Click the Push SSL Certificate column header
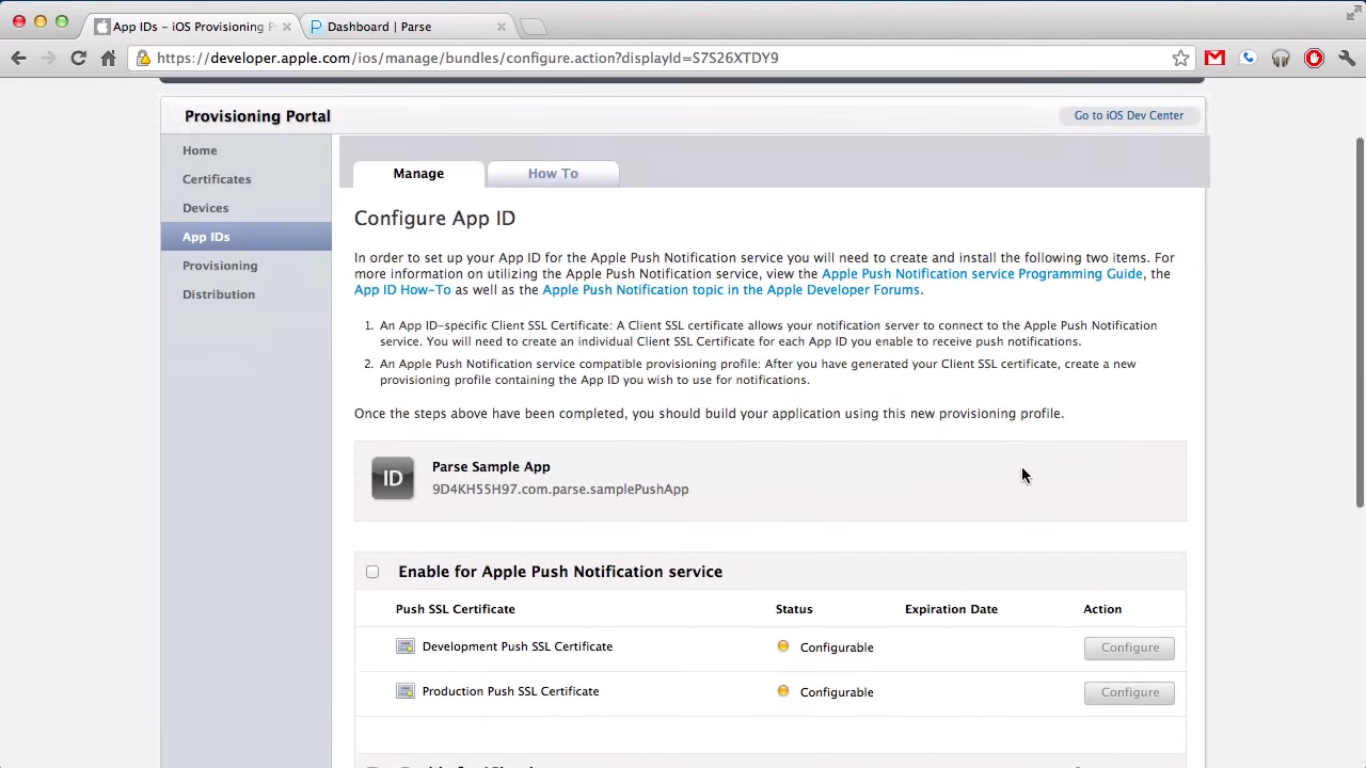Viewport: 1366px width, 768px height. 455,609
